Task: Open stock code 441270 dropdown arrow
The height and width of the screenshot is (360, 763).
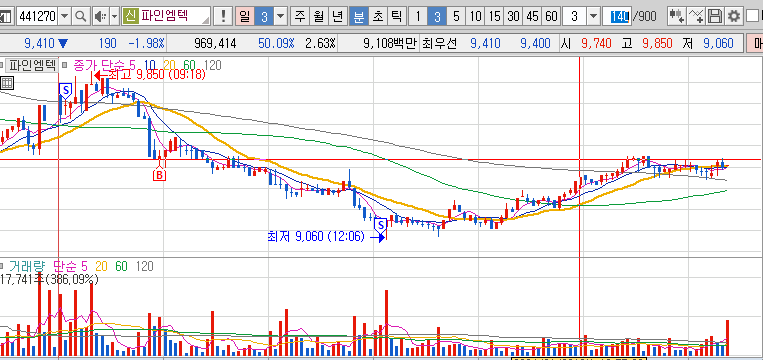Action: tap(65, 17)
